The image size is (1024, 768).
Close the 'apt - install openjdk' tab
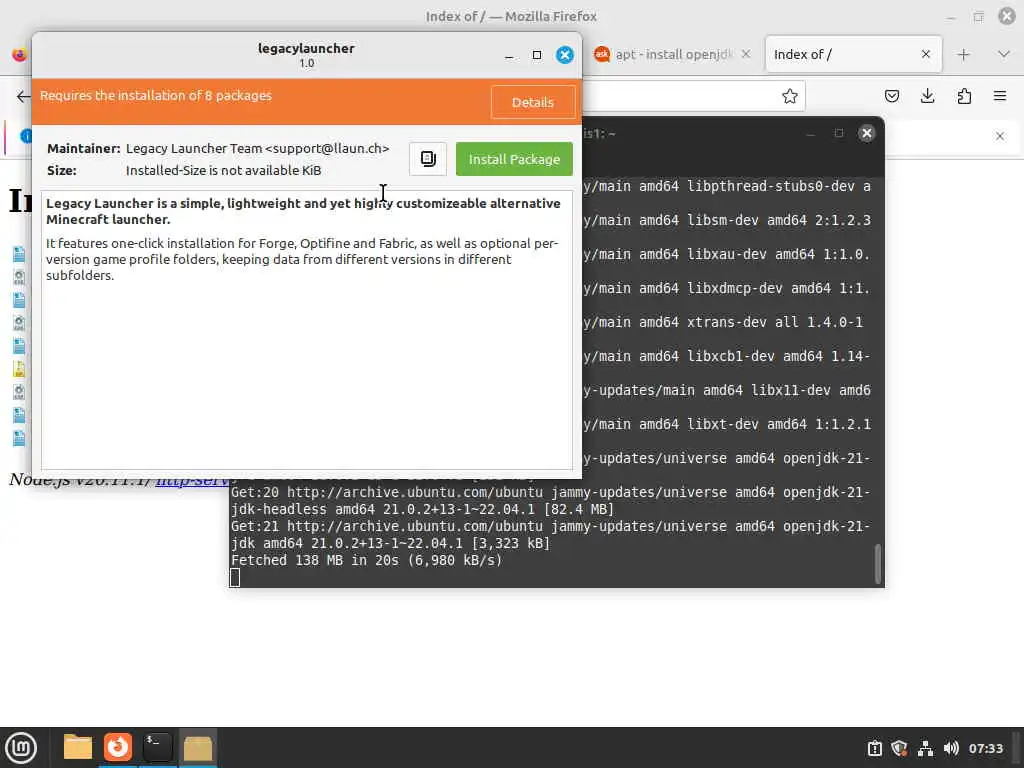click(x=746, y=54)
